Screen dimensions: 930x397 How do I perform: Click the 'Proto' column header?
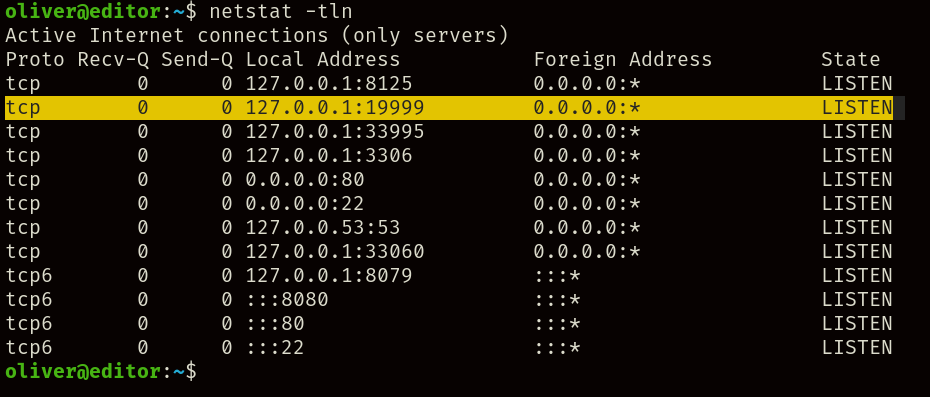coord(35,59)
